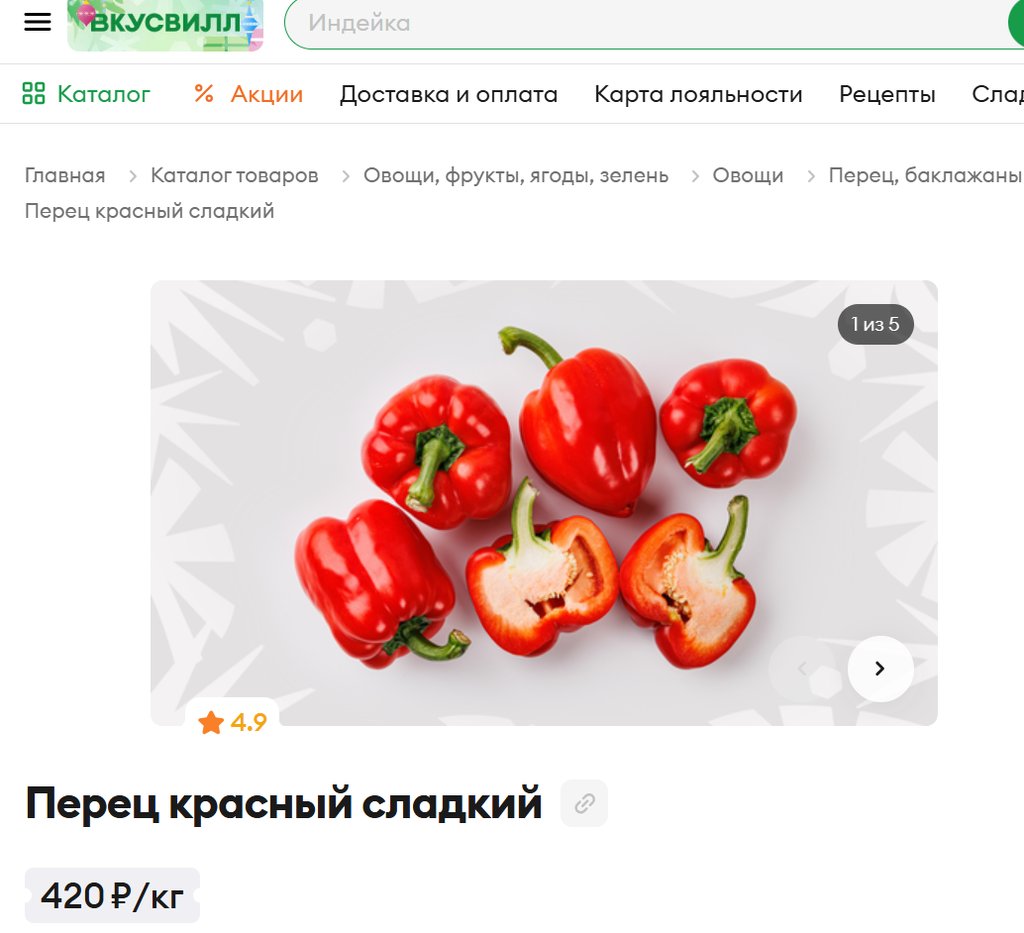
Task: Navigate to Главная breadcrumb
Action: click(65, 175)
